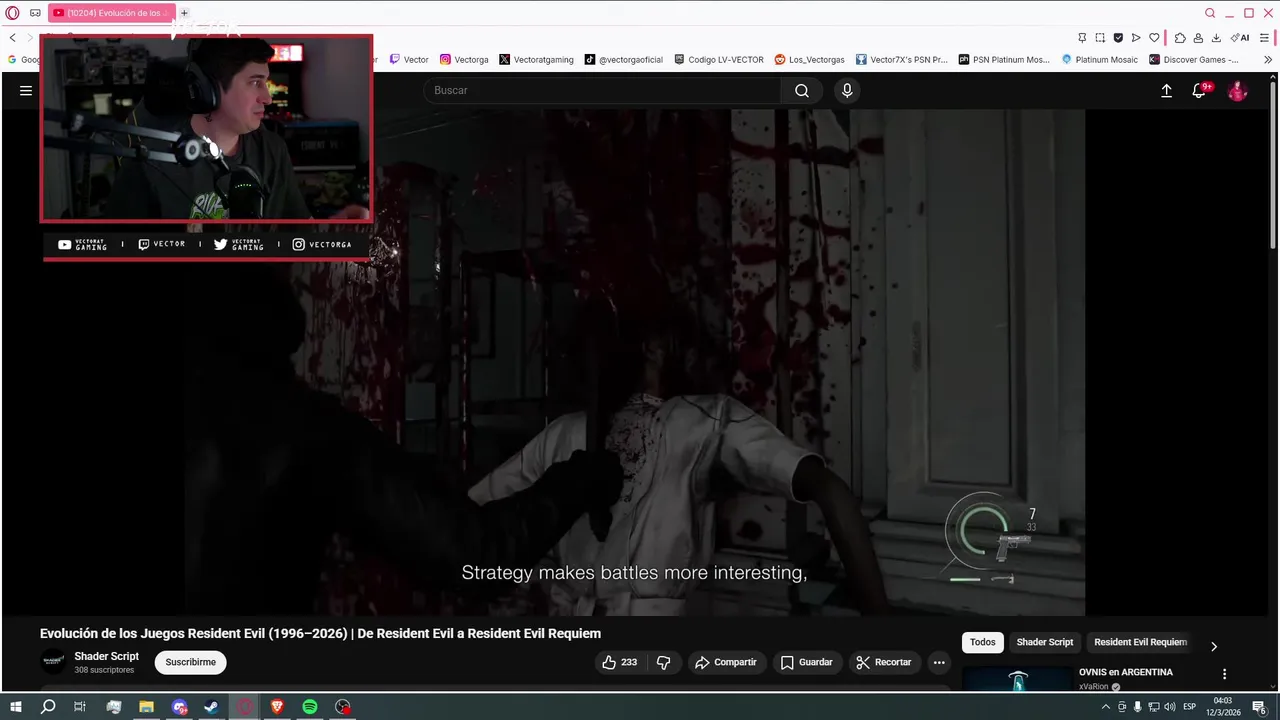Open more actions three-dot button under video
This screenshot has height=720, width=1280.
click(938, 662)
